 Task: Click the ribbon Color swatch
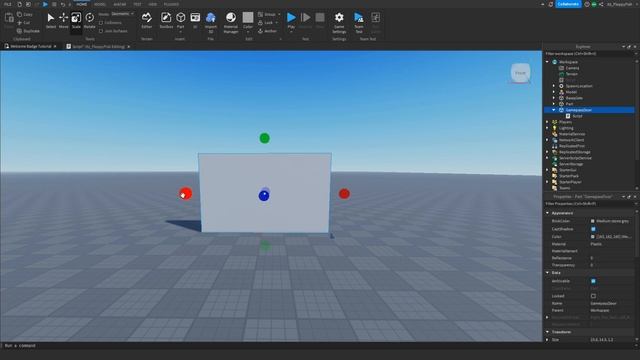click(x=248, y=18)
